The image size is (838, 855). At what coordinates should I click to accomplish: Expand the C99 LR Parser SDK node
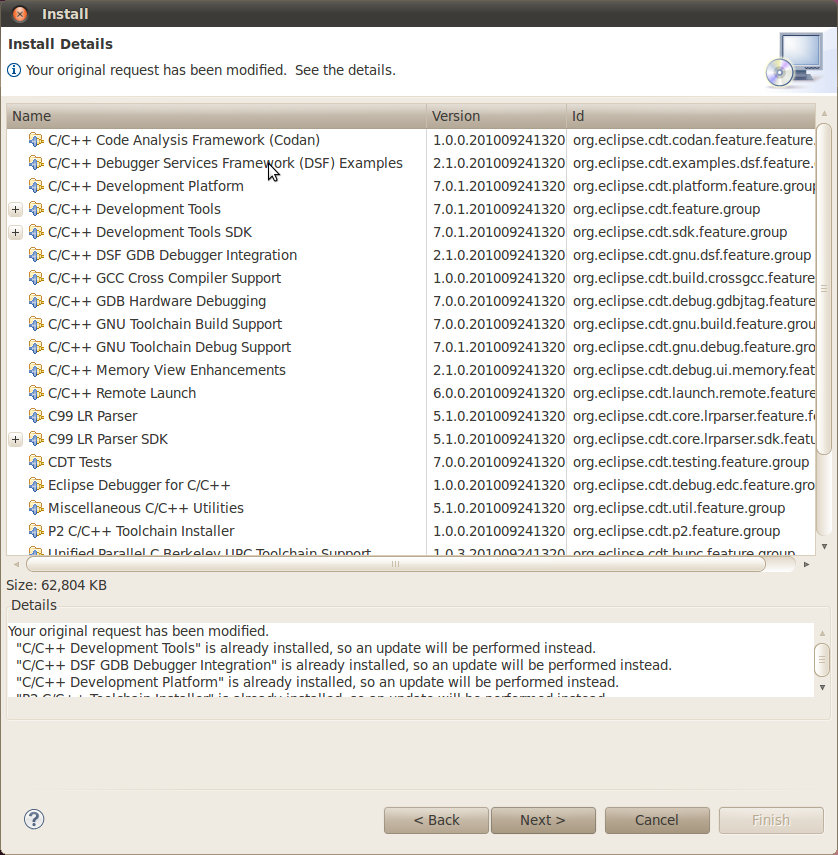coord(15,439)
